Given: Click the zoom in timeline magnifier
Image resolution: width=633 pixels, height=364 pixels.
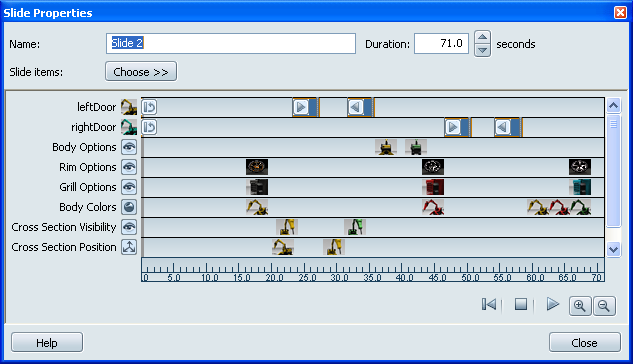Looking at the screenshot, I should pos(580,306).
